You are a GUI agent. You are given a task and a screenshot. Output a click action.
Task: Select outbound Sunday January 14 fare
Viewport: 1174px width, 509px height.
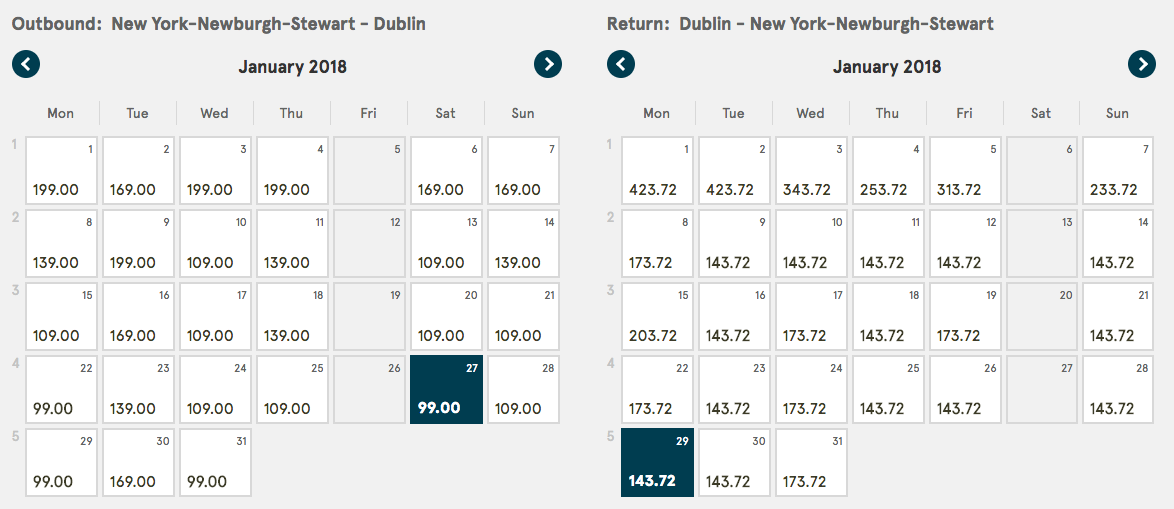523,245
